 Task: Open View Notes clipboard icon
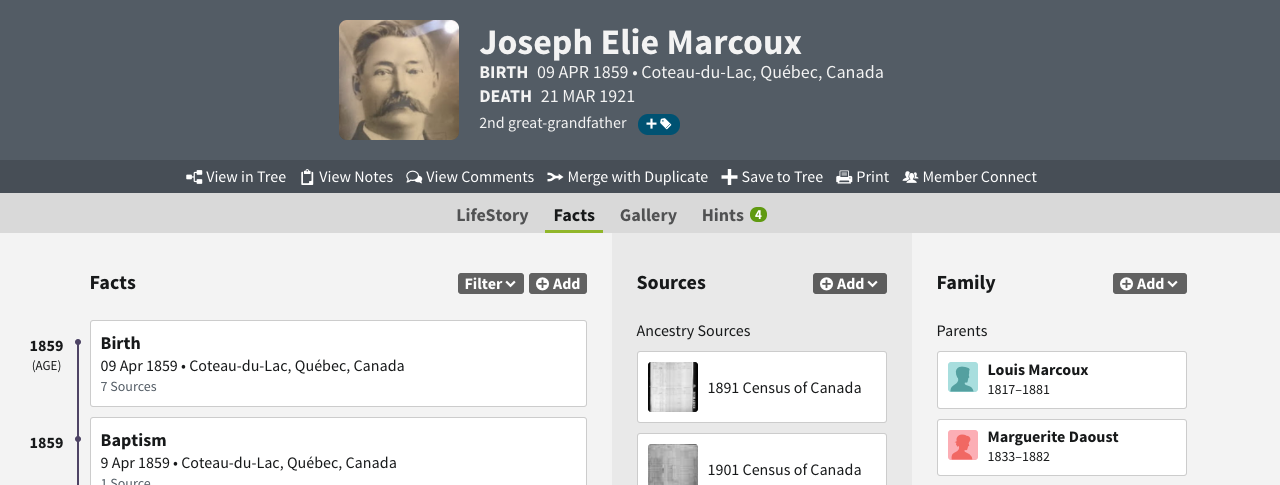(x=308, y=177)
